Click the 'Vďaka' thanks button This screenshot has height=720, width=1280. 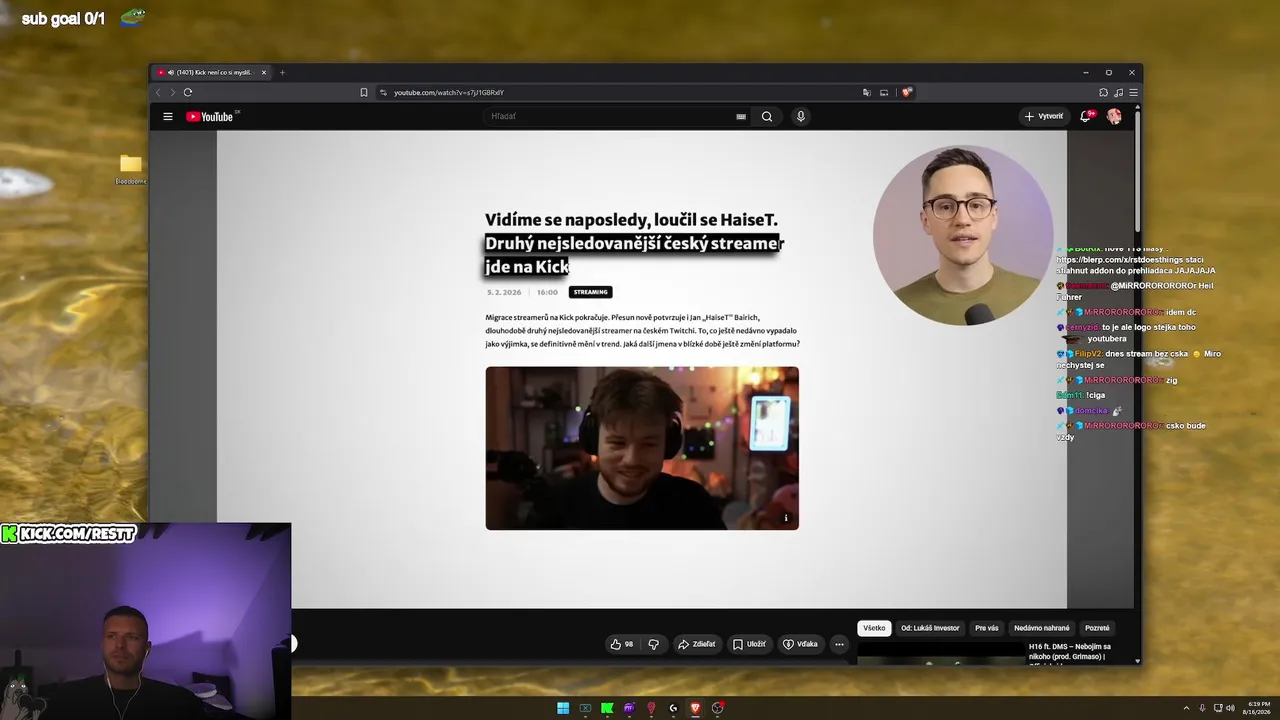click(x=800, y=644)
